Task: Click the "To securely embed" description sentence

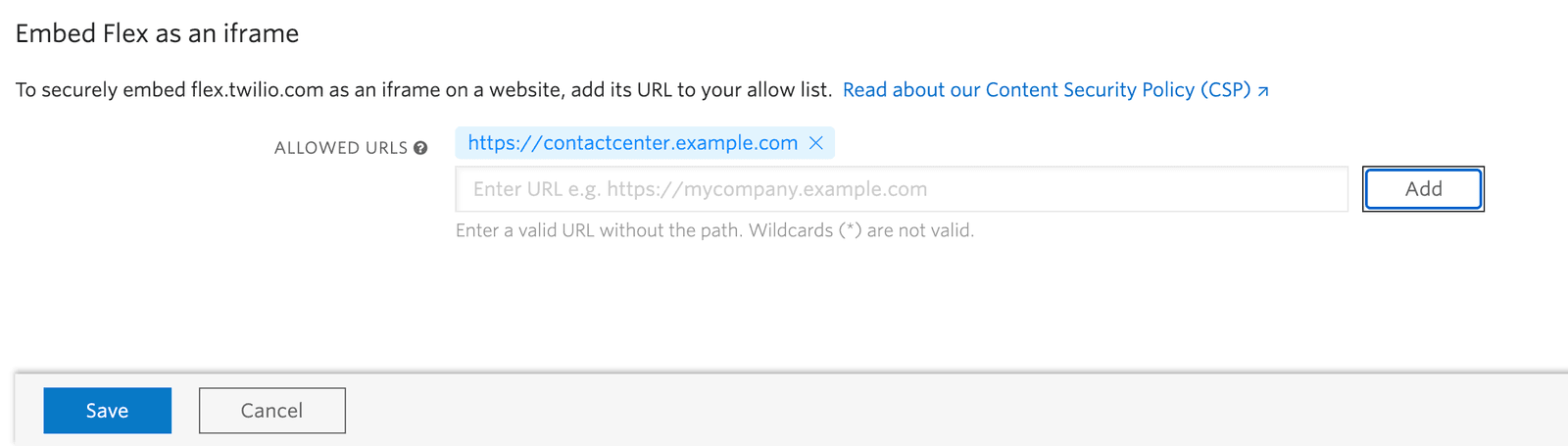Action: (421, 90)
